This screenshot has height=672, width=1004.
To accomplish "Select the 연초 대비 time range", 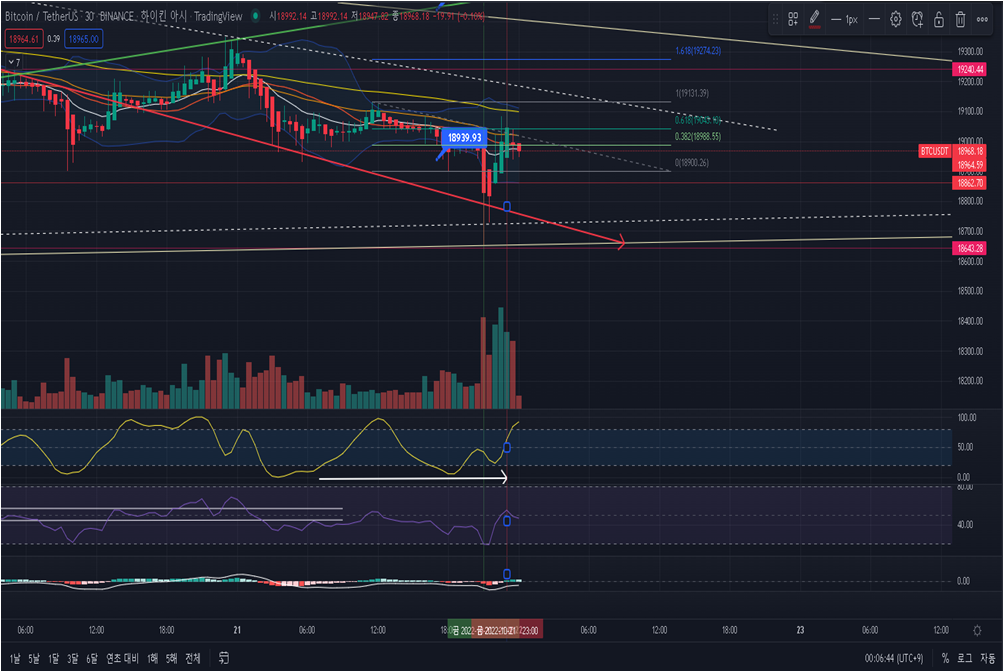I will coord(122,659).
